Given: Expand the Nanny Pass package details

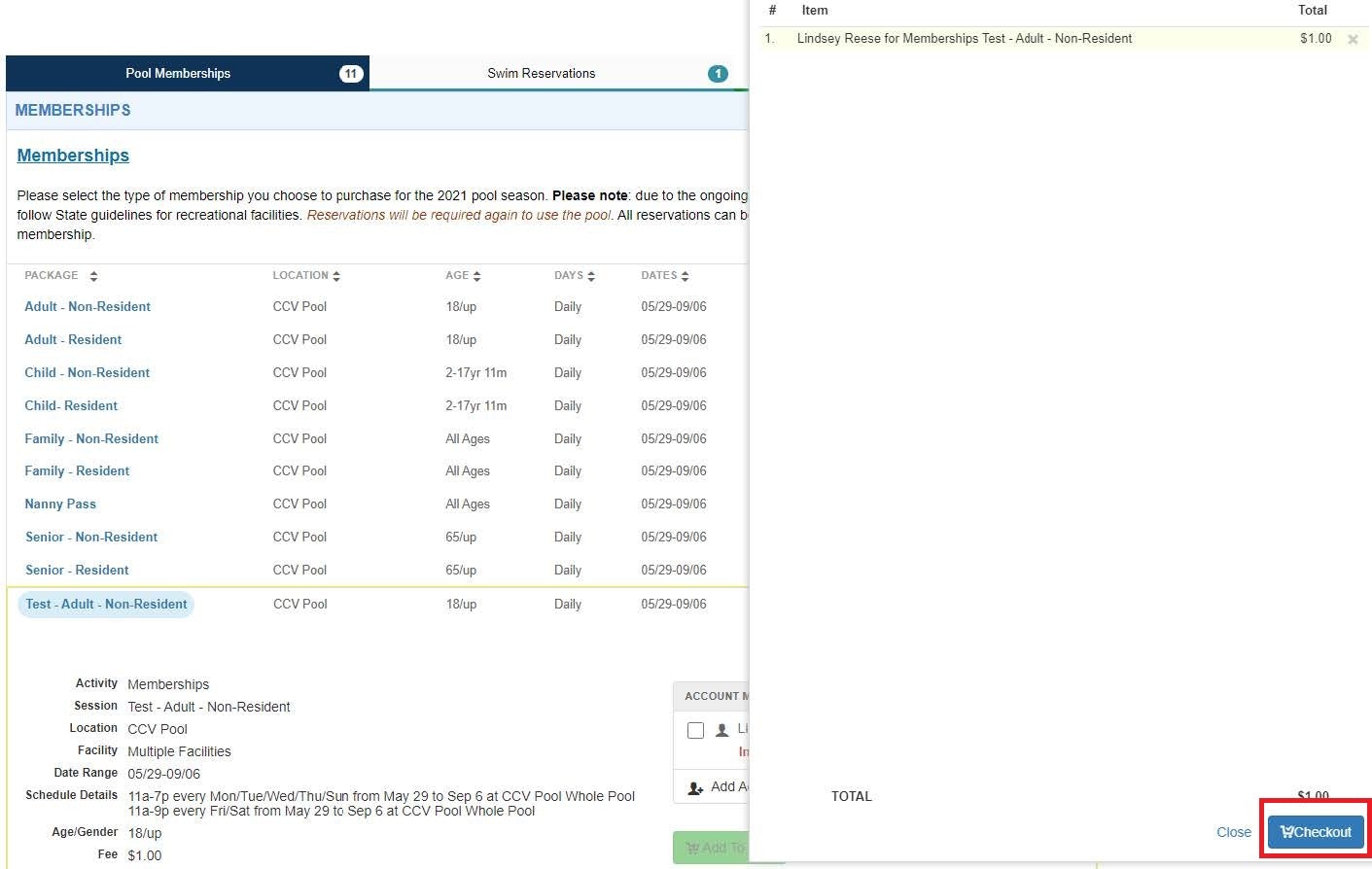Looking at the screenshot, I should pyautogui.click(x=60, y=504).
